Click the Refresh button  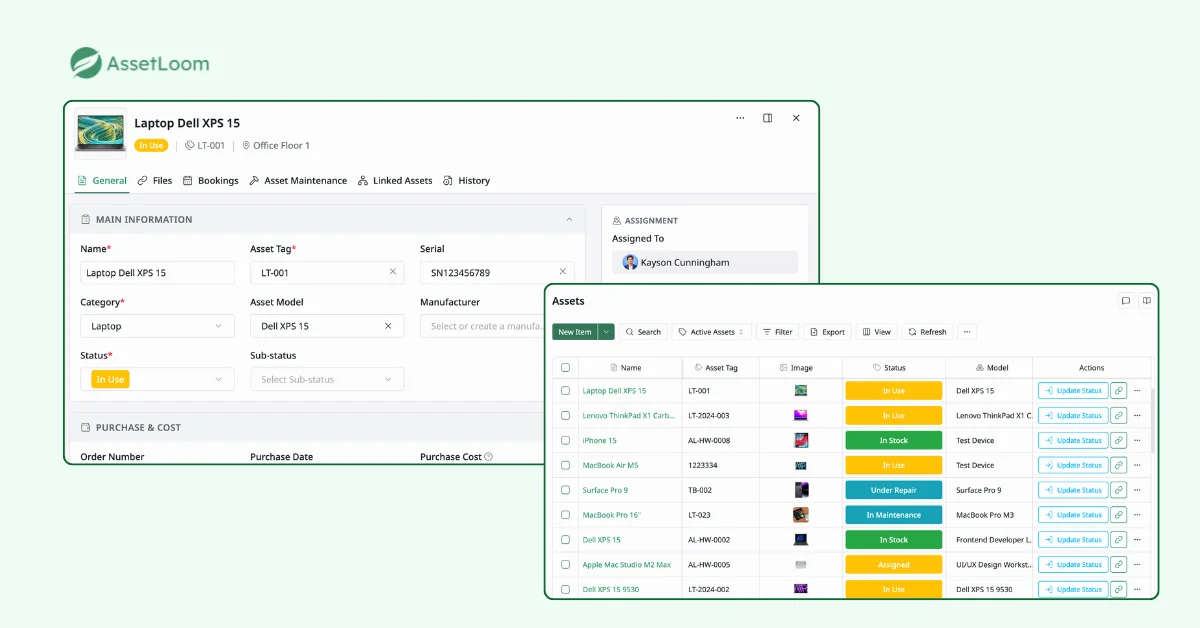[x=927, y=332]
